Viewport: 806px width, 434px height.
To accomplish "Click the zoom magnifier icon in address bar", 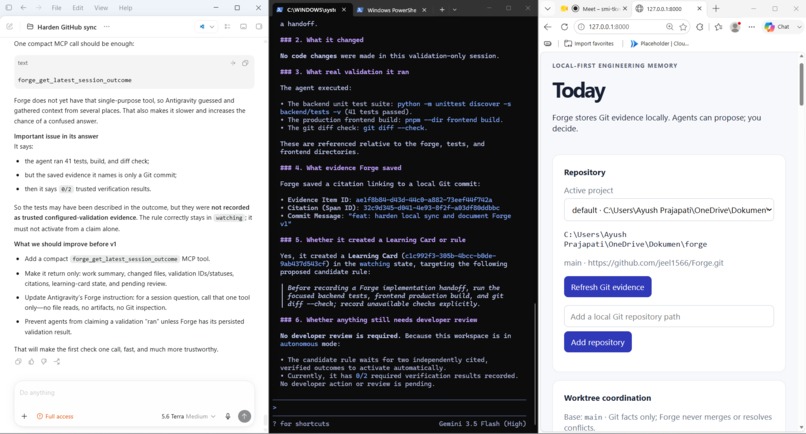I will tap(669, 27).
